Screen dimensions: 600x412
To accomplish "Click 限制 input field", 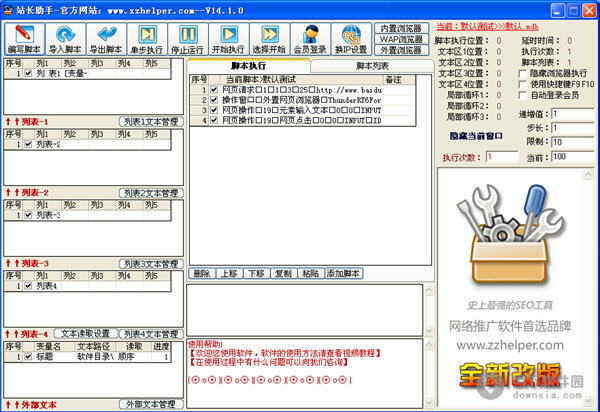I will coord(573,142).
